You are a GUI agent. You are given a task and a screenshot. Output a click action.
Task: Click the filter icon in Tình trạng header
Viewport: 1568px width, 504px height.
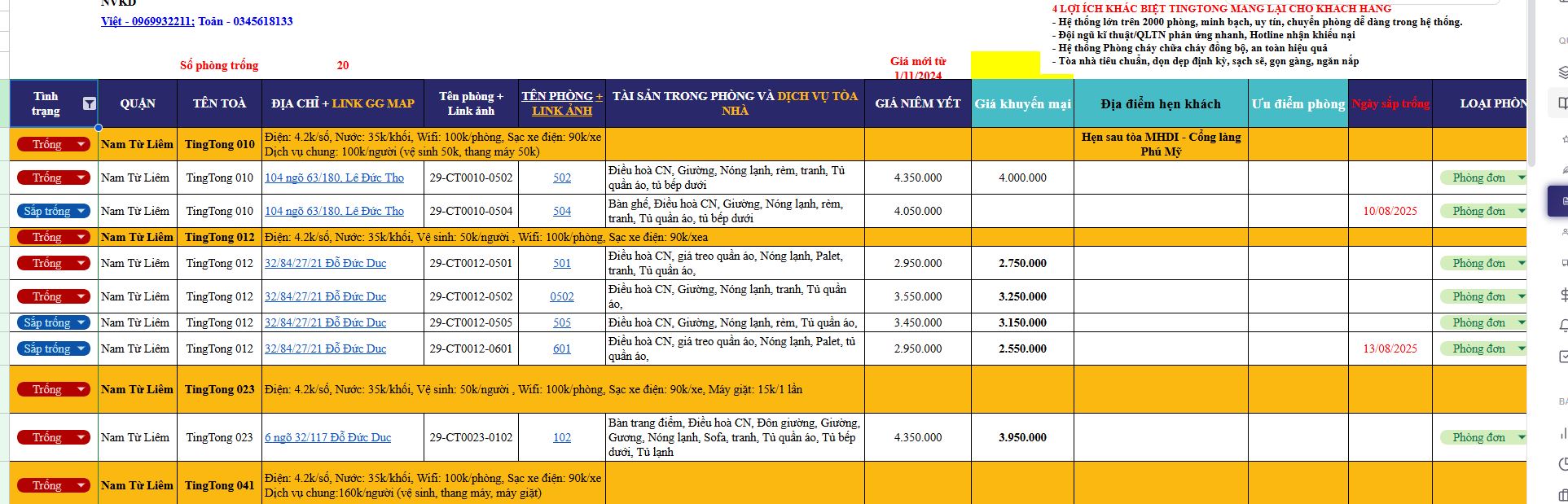pyautogui.click(x=90, y=103)
